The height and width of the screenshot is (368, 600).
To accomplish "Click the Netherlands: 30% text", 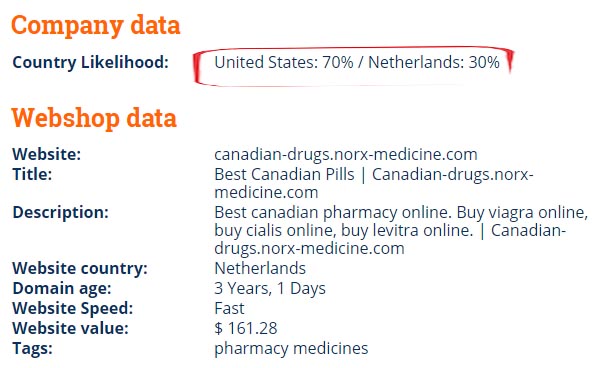I will point(434,62).
